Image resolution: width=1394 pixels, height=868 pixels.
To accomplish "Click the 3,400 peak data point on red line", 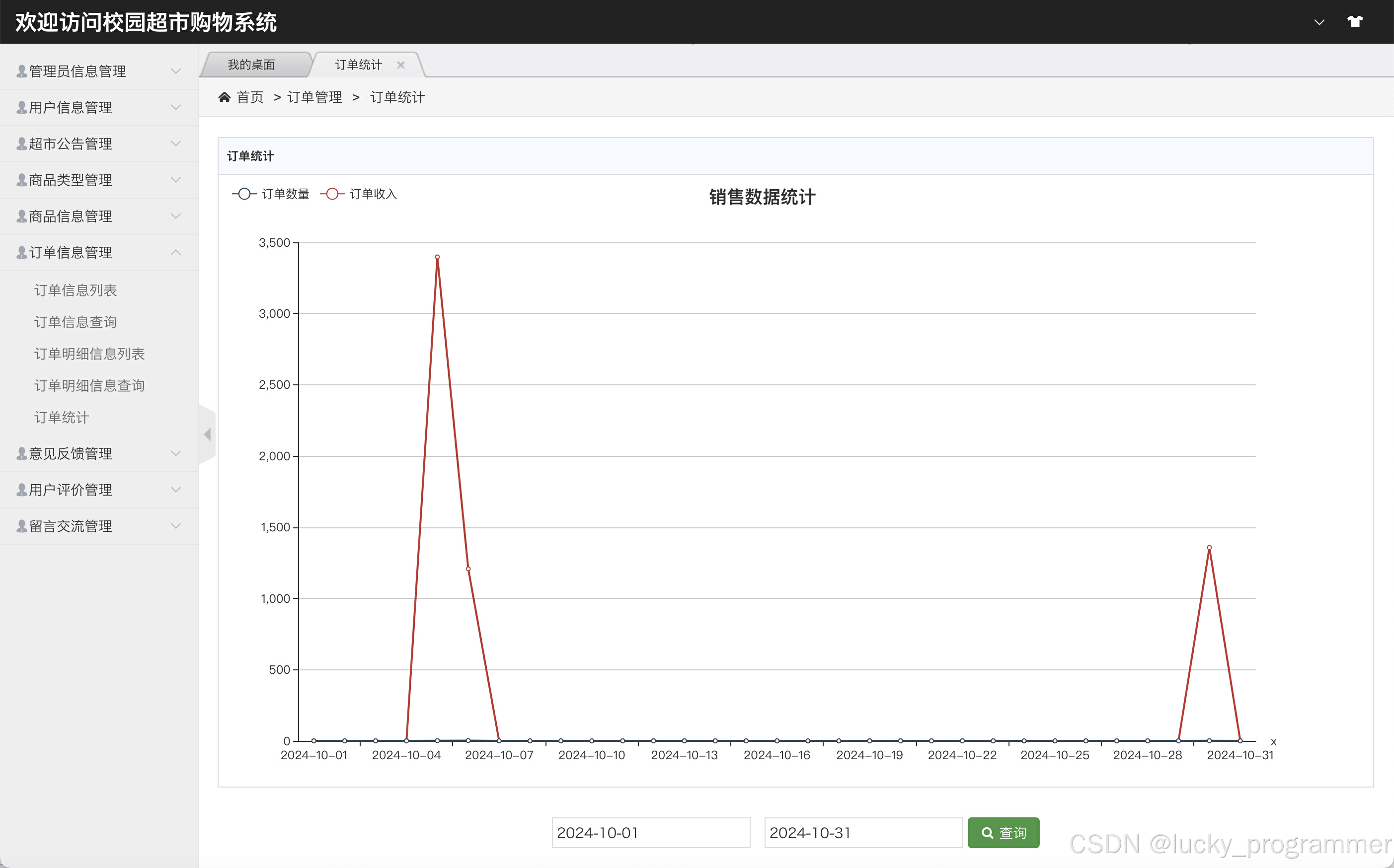I will tap(437, 257).
